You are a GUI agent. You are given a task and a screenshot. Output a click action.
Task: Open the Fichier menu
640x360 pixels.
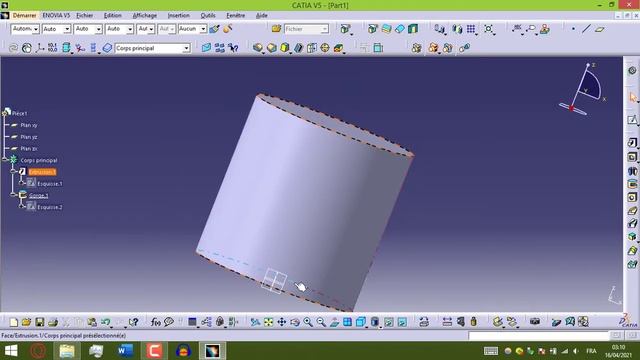(84, 16)
